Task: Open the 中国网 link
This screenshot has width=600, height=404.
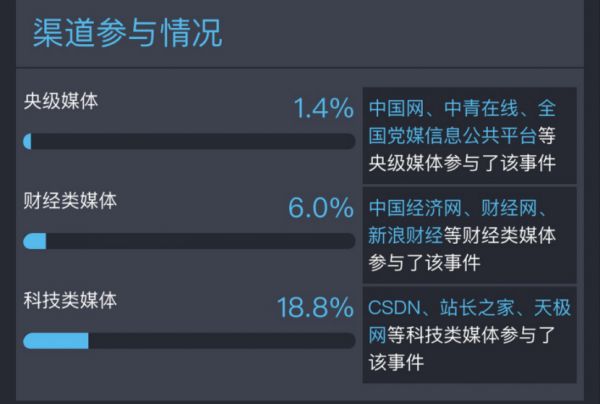Action: (x=398, y=108)
